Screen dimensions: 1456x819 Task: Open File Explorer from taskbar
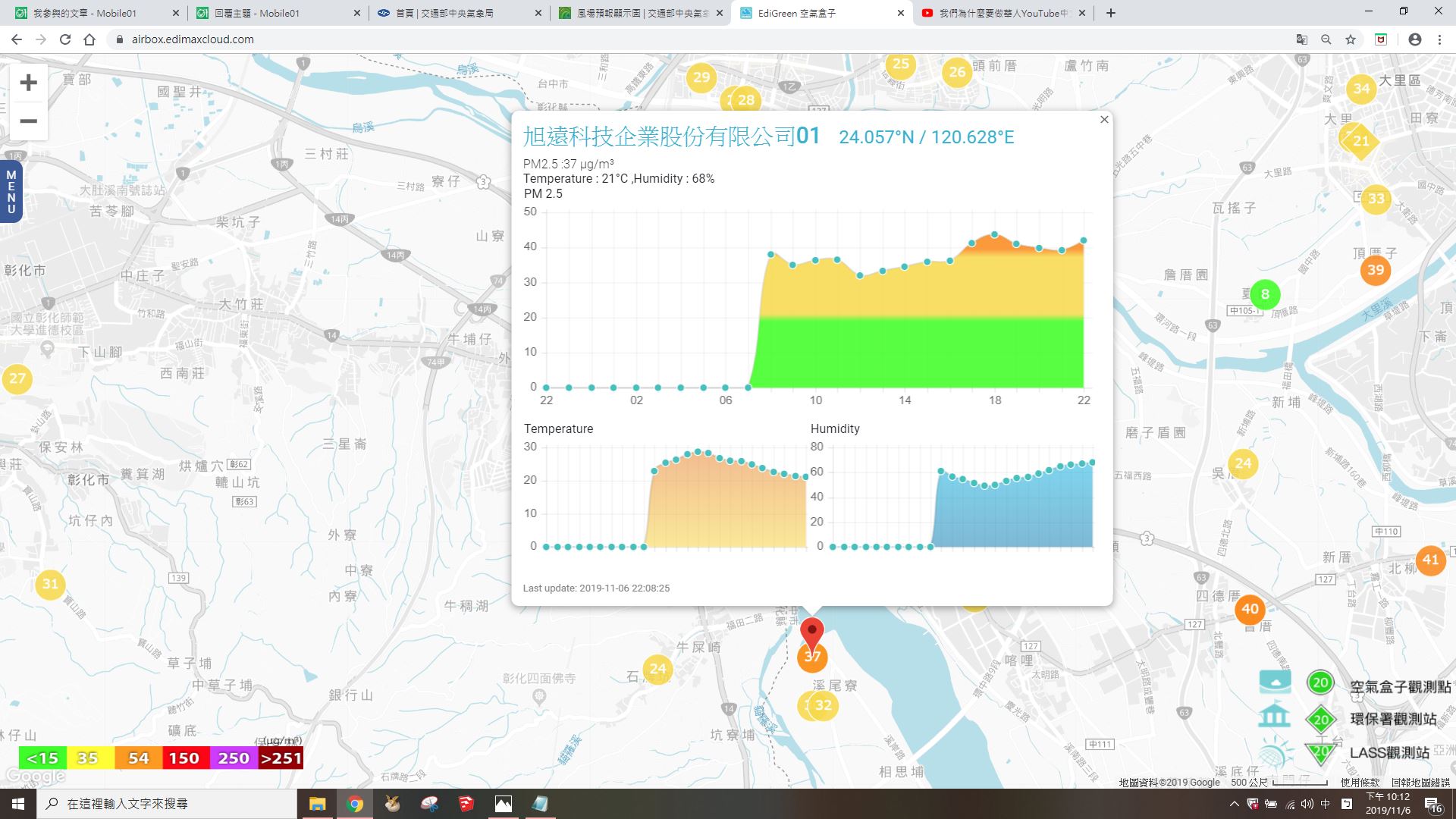tap(317, 804)
